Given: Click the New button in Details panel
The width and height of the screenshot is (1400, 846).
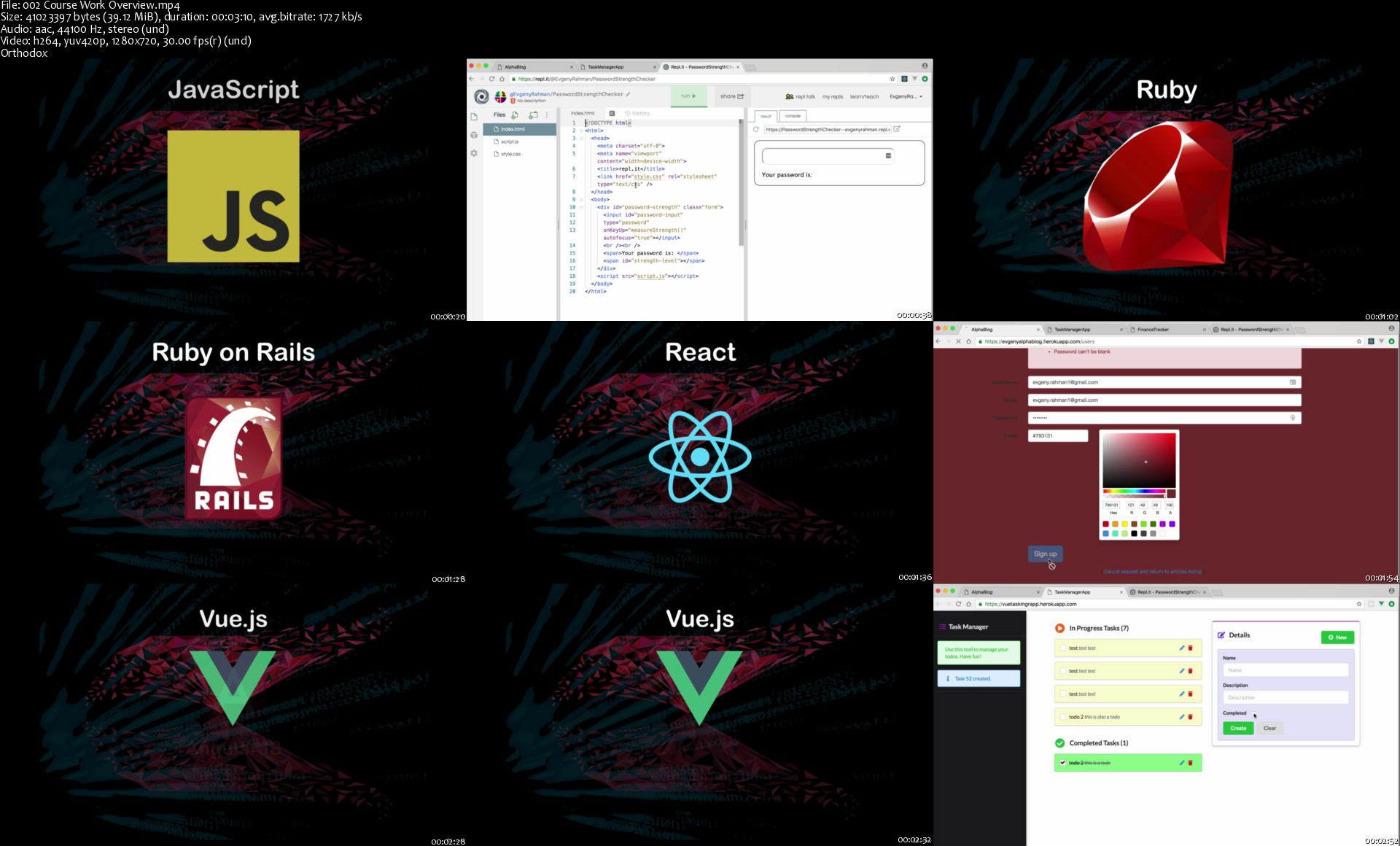Looking at the screenshot, I should click(1337, 637).
